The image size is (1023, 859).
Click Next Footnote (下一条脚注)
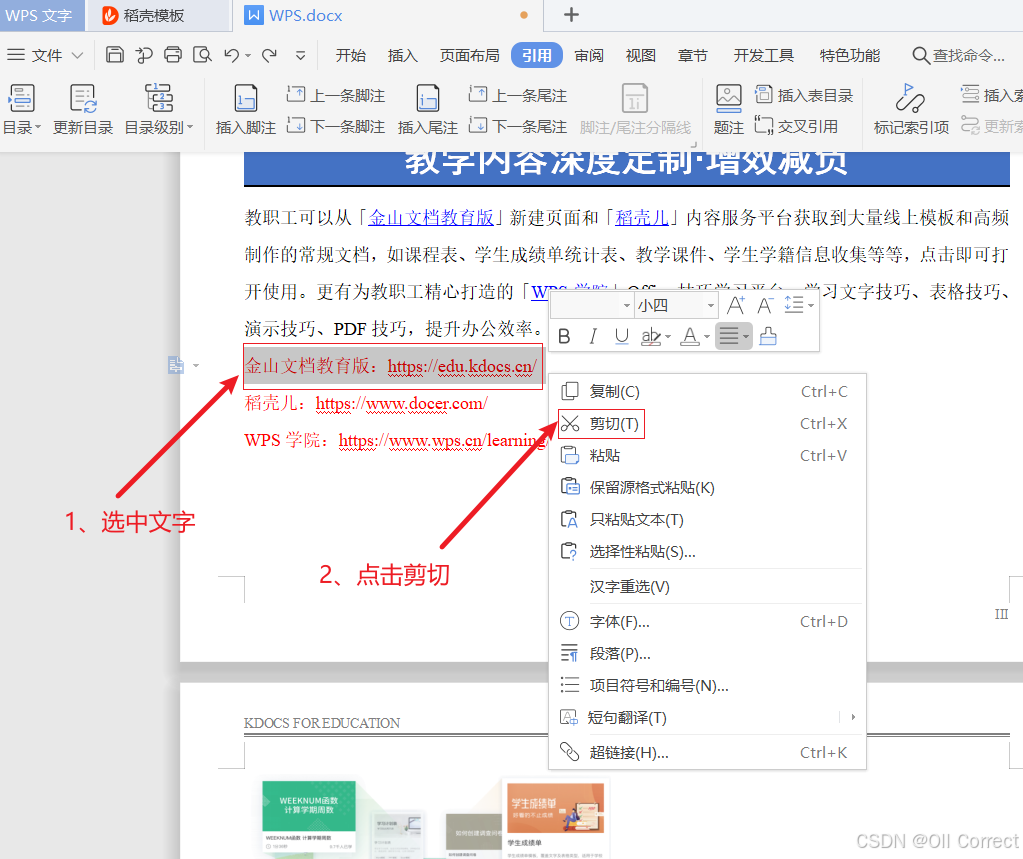pyautogui.click(x=335, y=126)
